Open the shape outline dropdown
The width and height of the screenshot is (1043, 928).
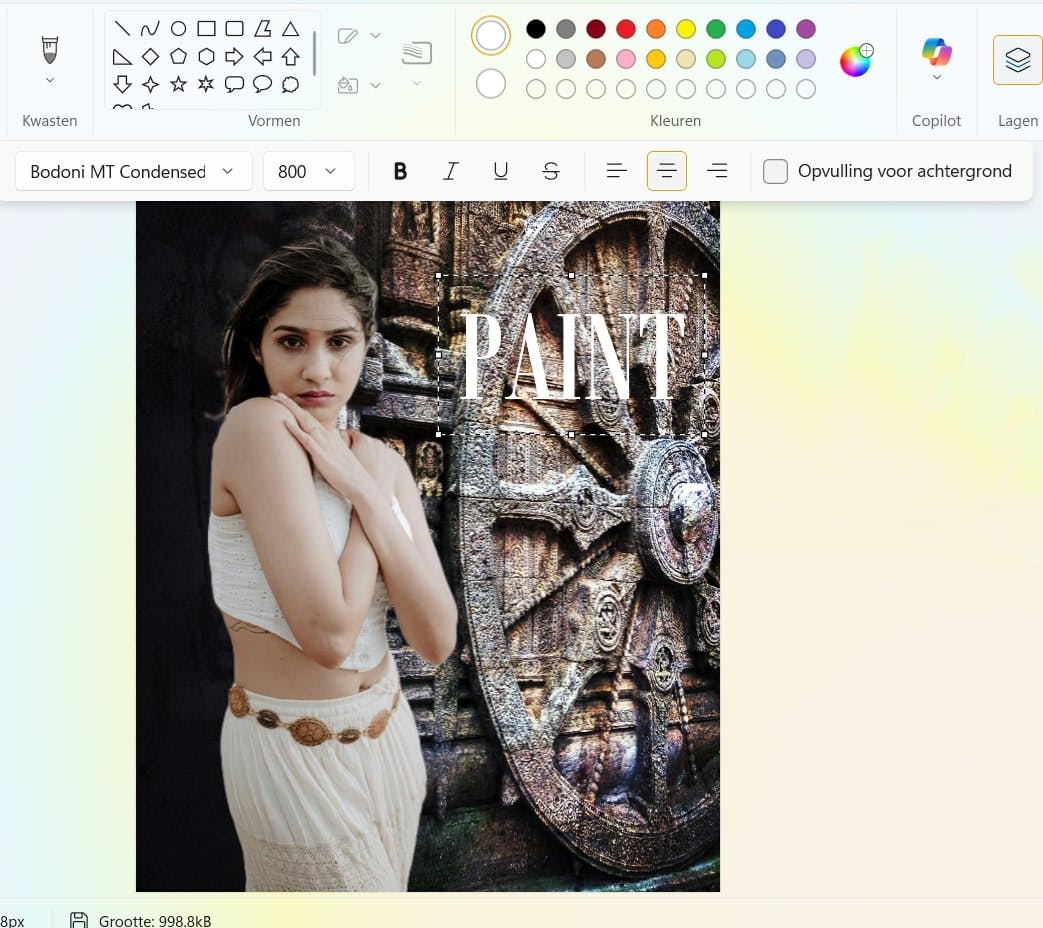point(376,35)
